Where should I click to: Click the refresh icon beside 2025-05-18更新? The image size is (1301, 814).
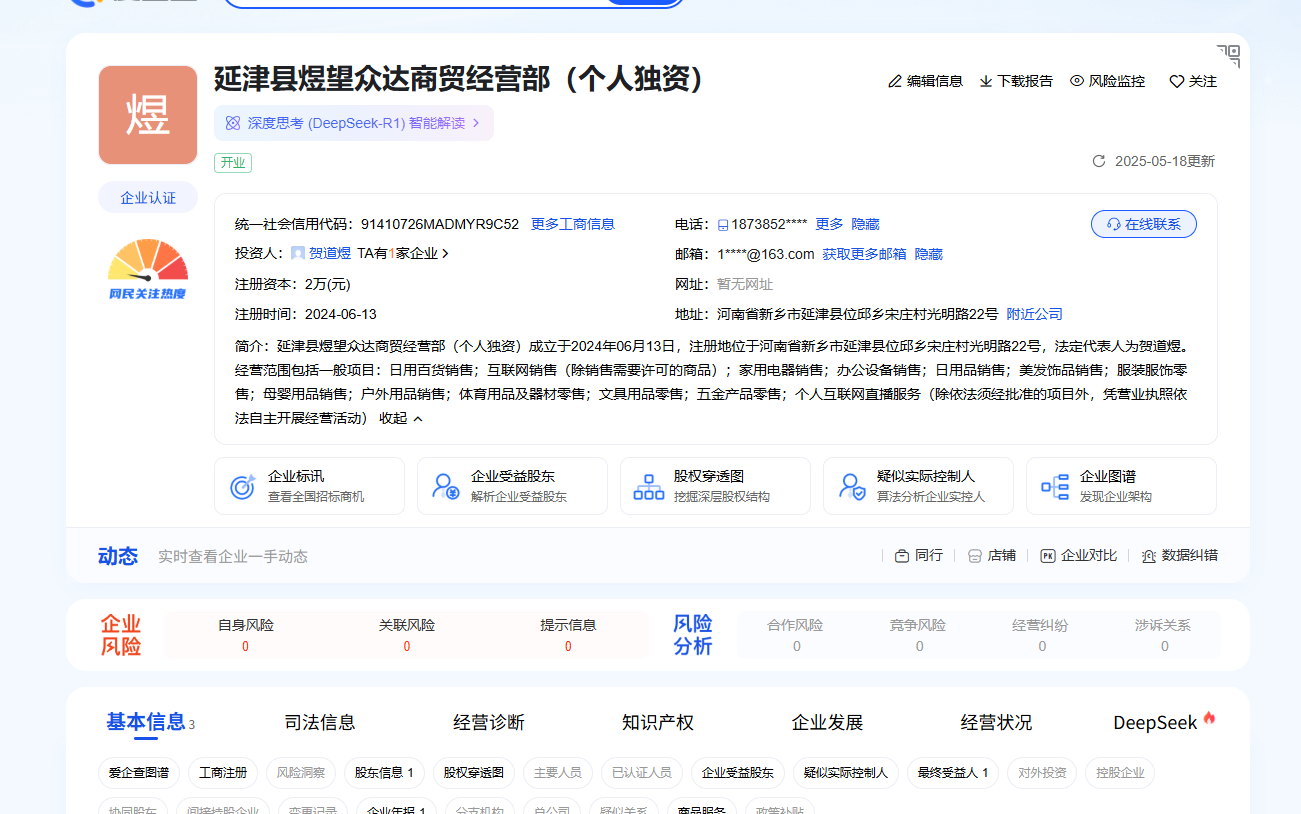coord(1099,160)
